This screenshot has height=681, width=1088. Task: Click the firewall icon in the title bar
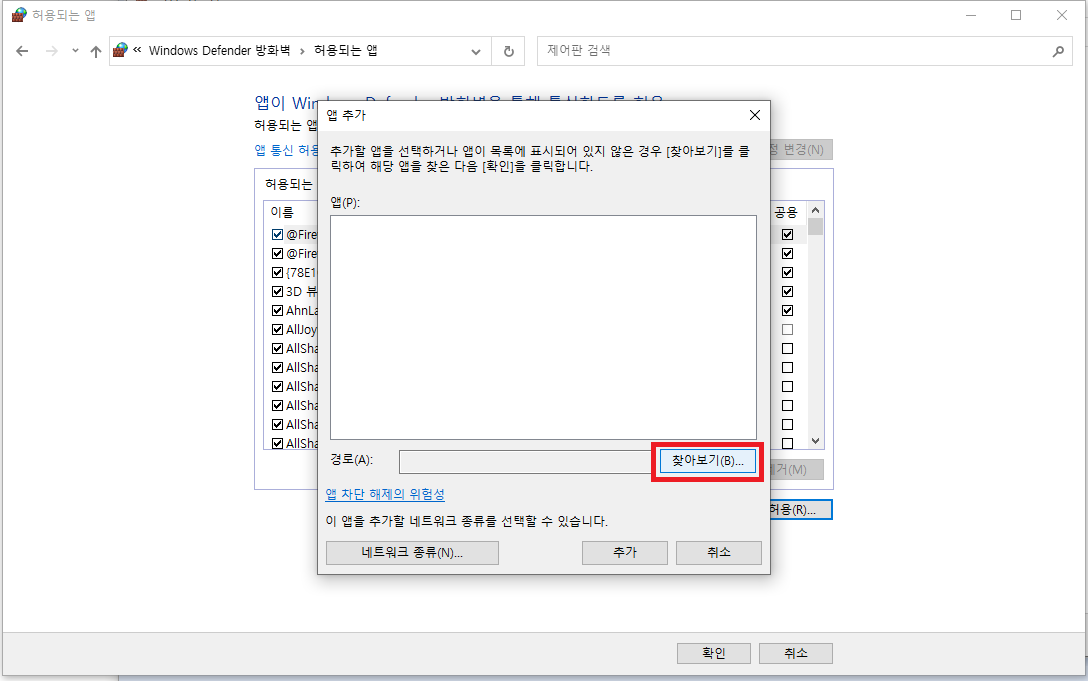[x=18, y=14]
